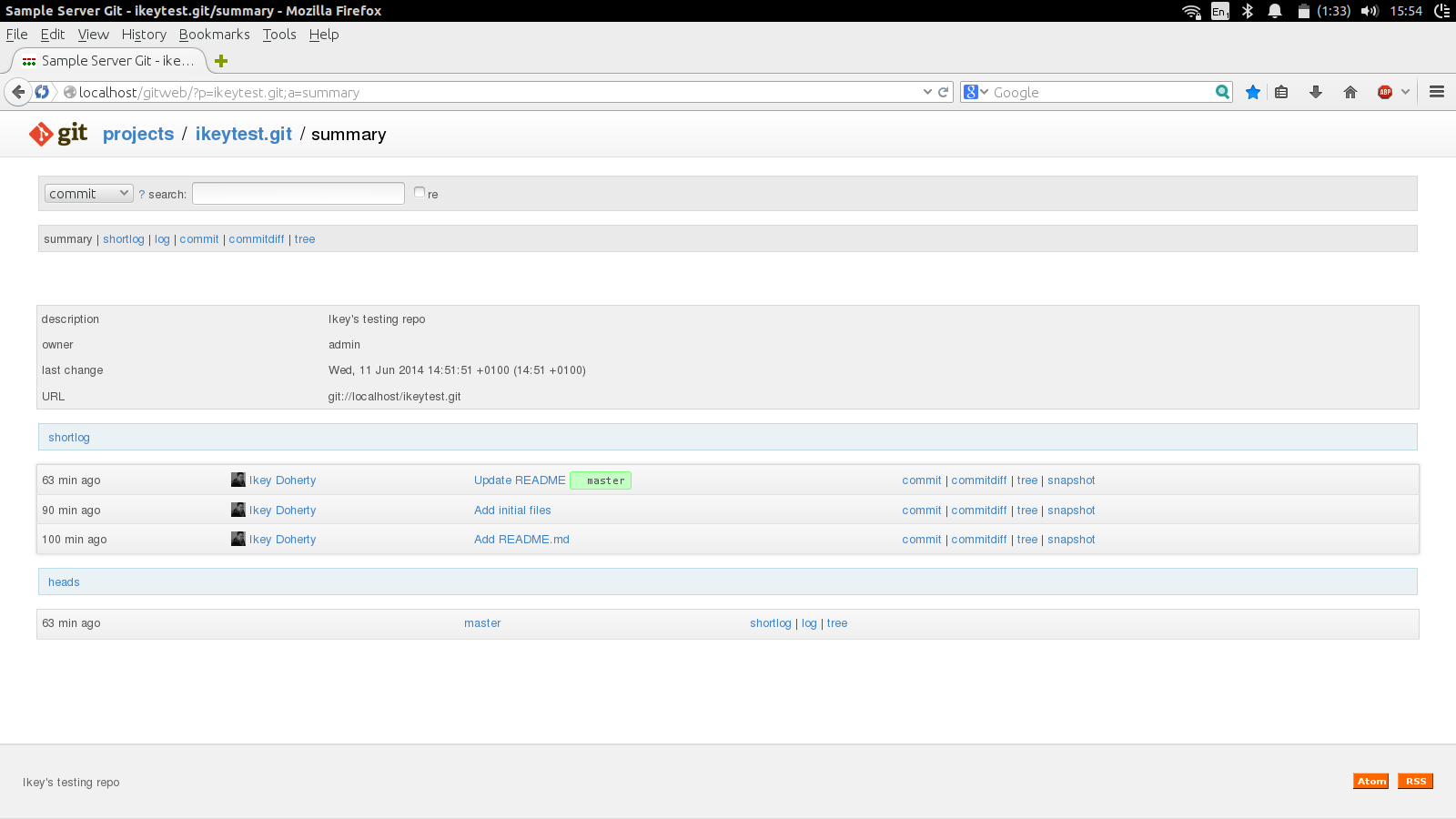Open the master head branch link
The image size is (1456, 819).
coord(482,623)
